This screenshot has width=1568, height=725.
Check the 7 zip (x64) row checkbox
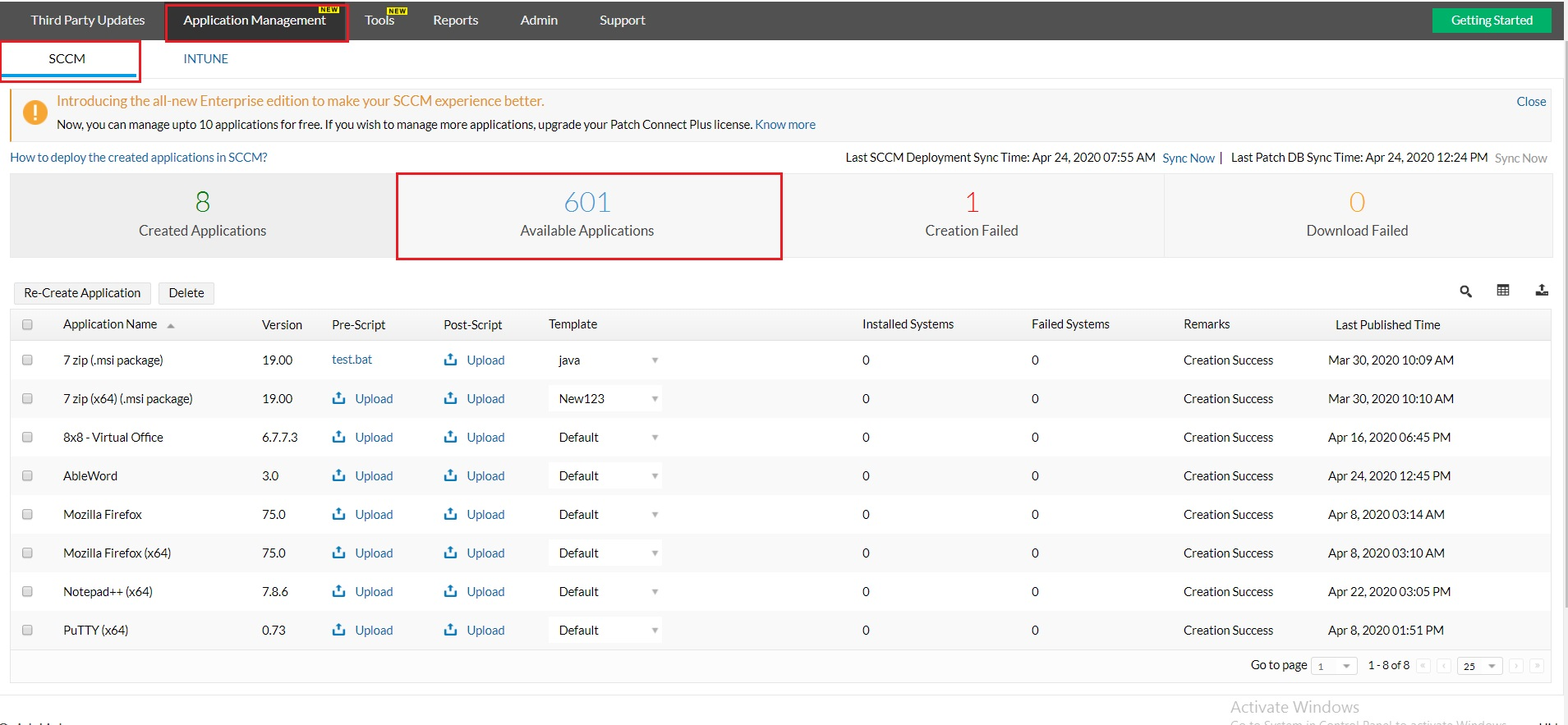[27, 398]
